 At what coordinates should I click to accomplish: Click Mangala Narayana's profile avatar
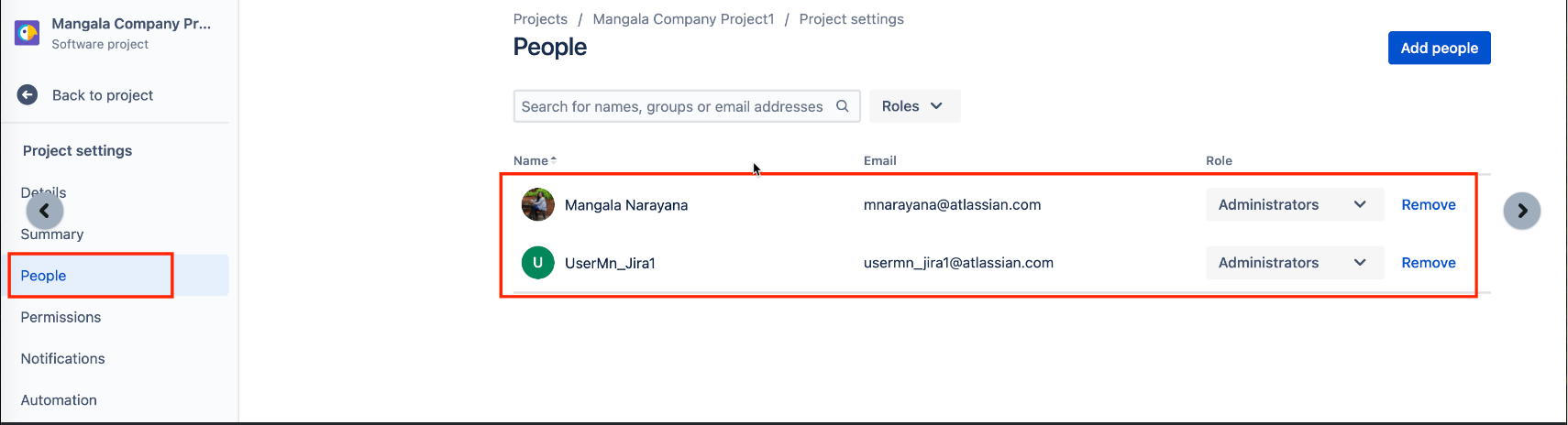point(538,204)
